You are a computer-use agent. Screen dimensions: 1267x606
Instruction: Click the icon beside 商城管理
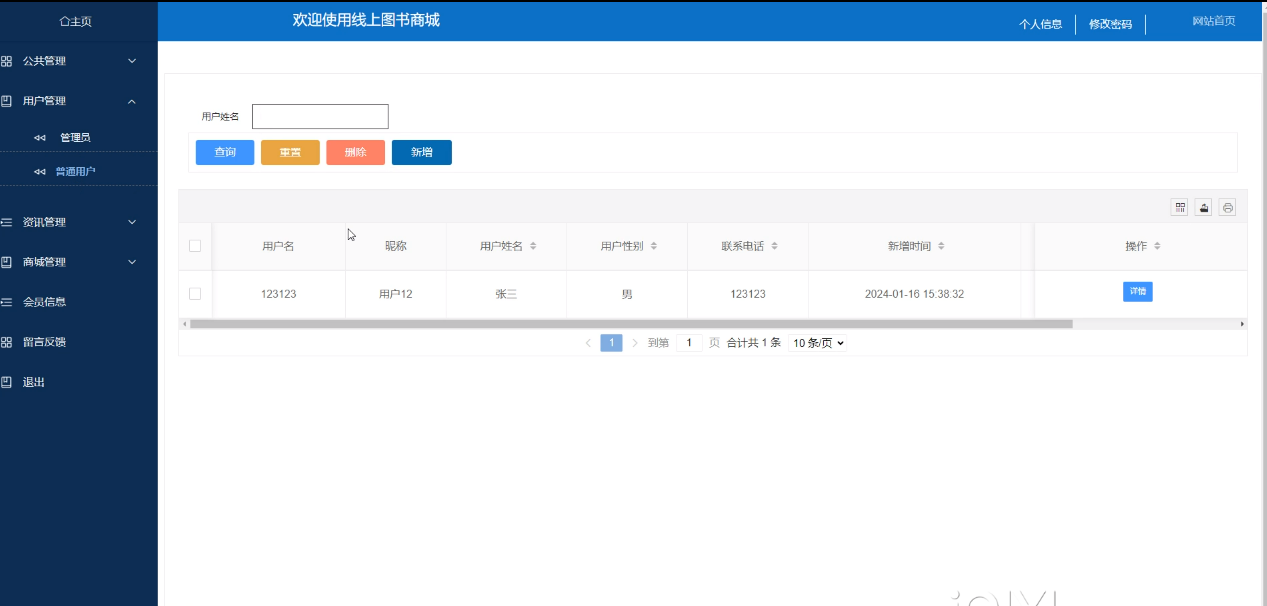6,262
